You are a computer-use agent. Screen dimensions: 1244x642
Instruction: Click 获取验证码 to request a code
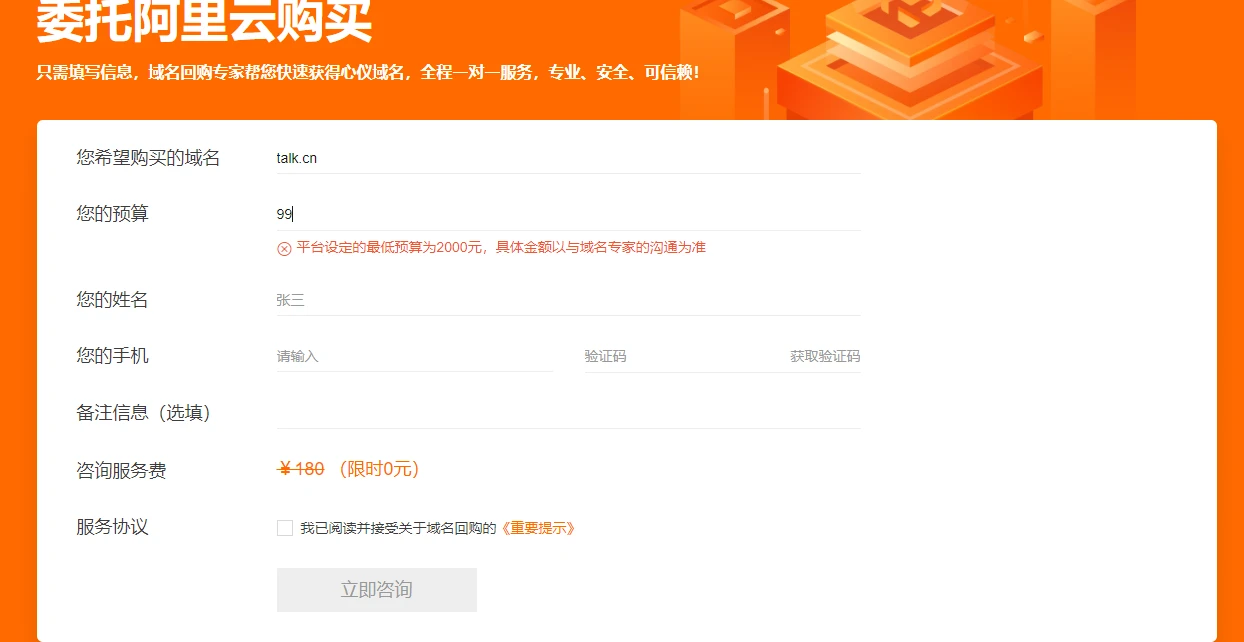pyautogui.click(x=824, y=356)
